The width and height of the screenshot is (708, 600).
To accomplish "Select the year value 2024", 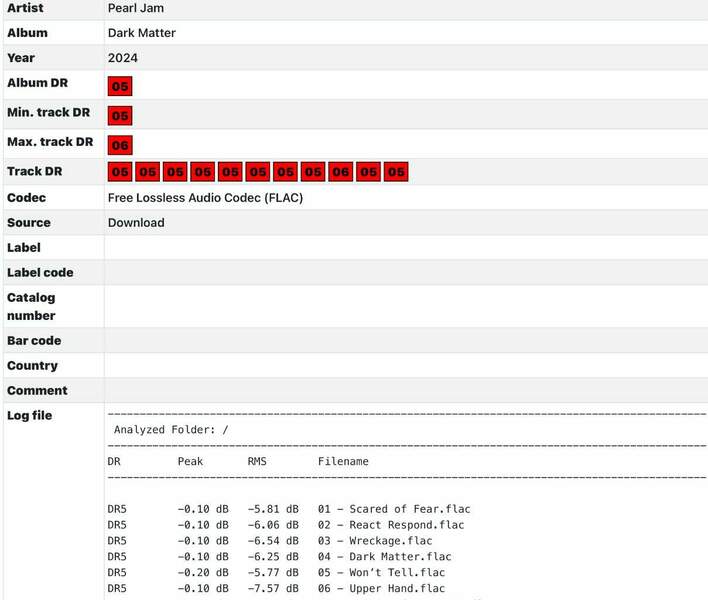I will click(x=123, y=58).
